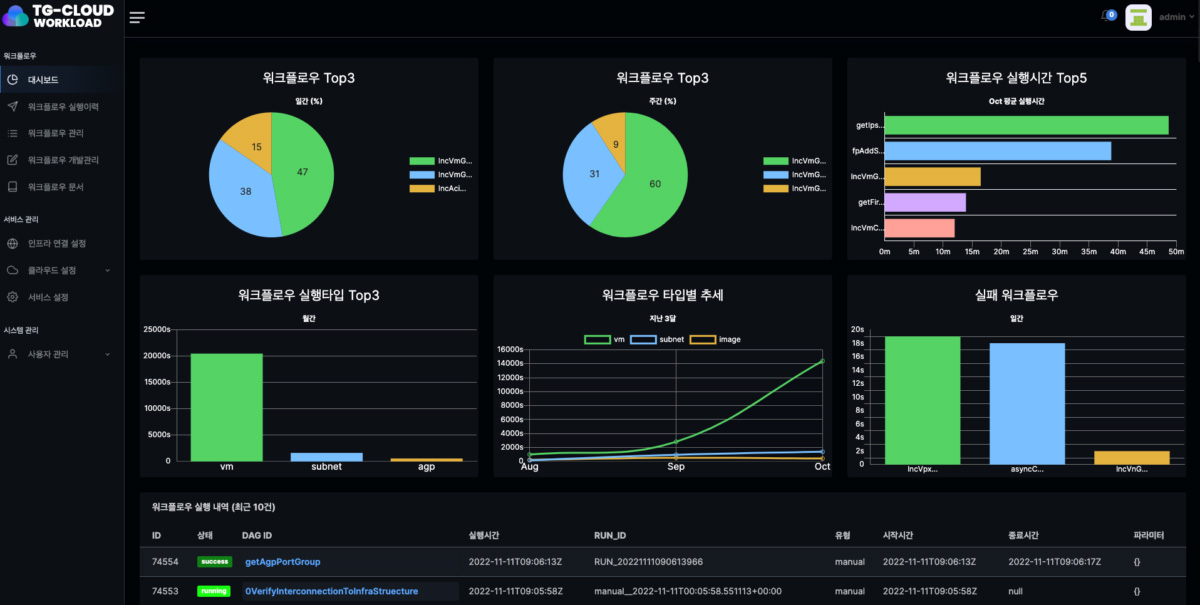Open the getAgpPortGroup DAG link
The width and height of the screenshot is (1200, 605).
[282, 562]
